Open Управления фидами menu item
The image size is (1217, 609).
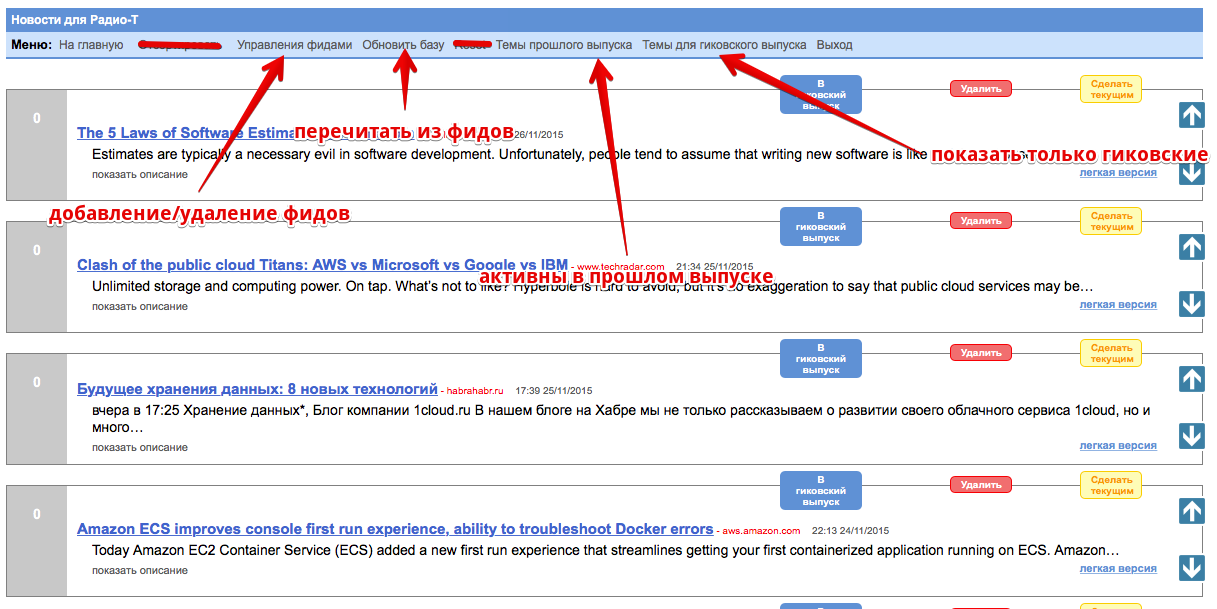click(x=294, y=45)
